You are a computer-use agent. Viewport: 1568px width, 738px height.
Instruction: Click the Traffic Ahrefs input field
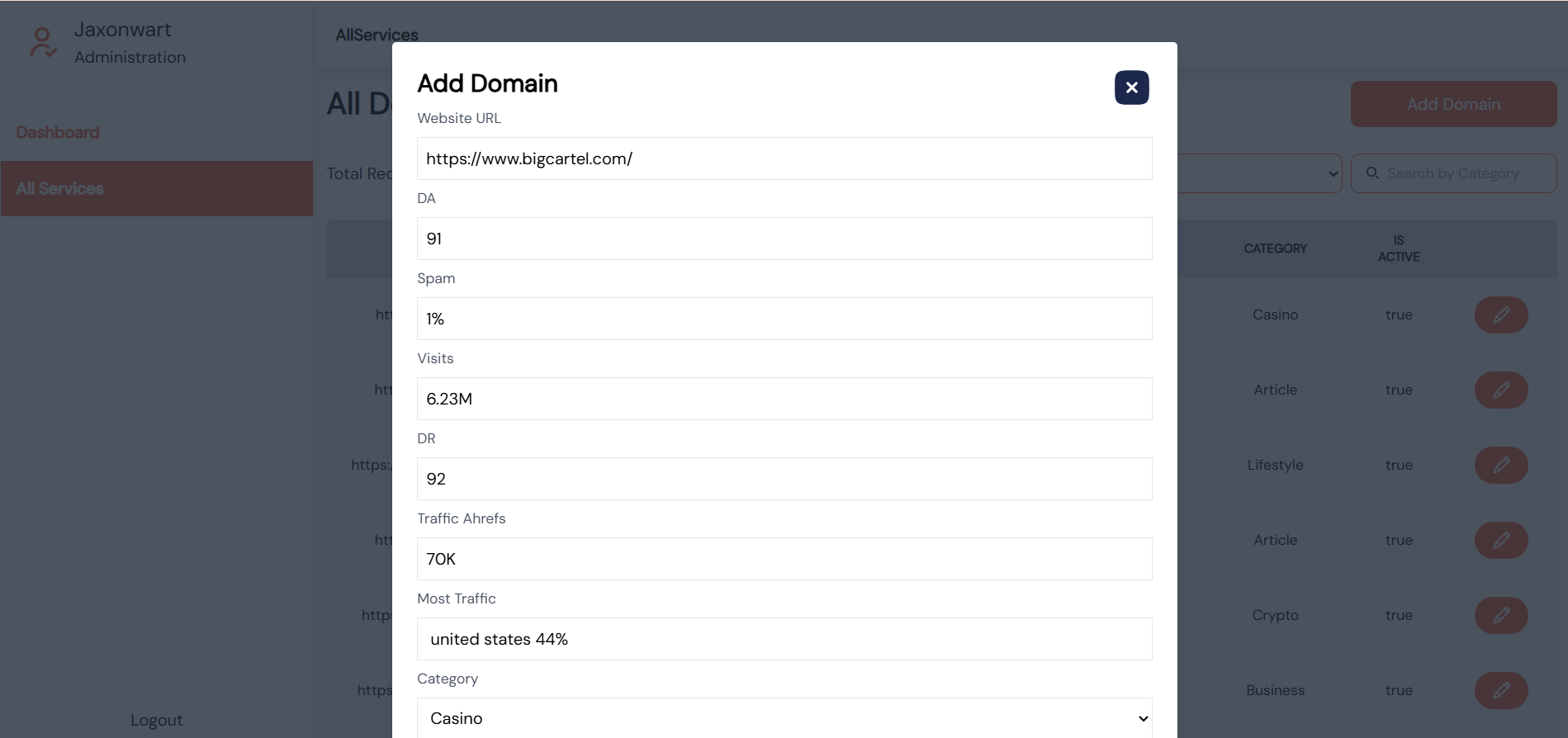point(784,559)
